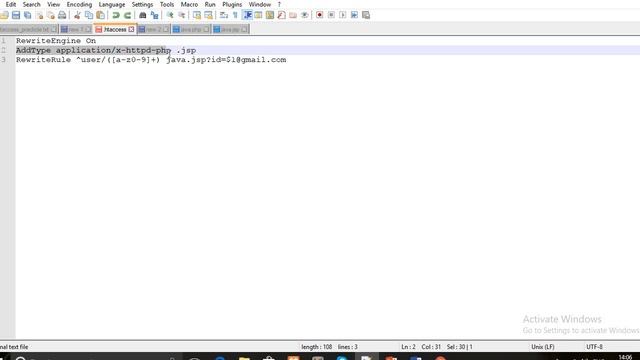Toggle Show All Characters pilcrow icon

pos(235,15)
